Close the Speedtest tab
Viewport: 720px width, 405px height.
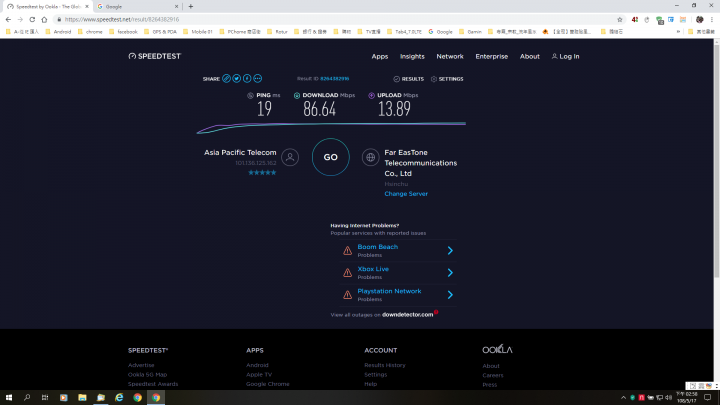[x=87, y=6]
